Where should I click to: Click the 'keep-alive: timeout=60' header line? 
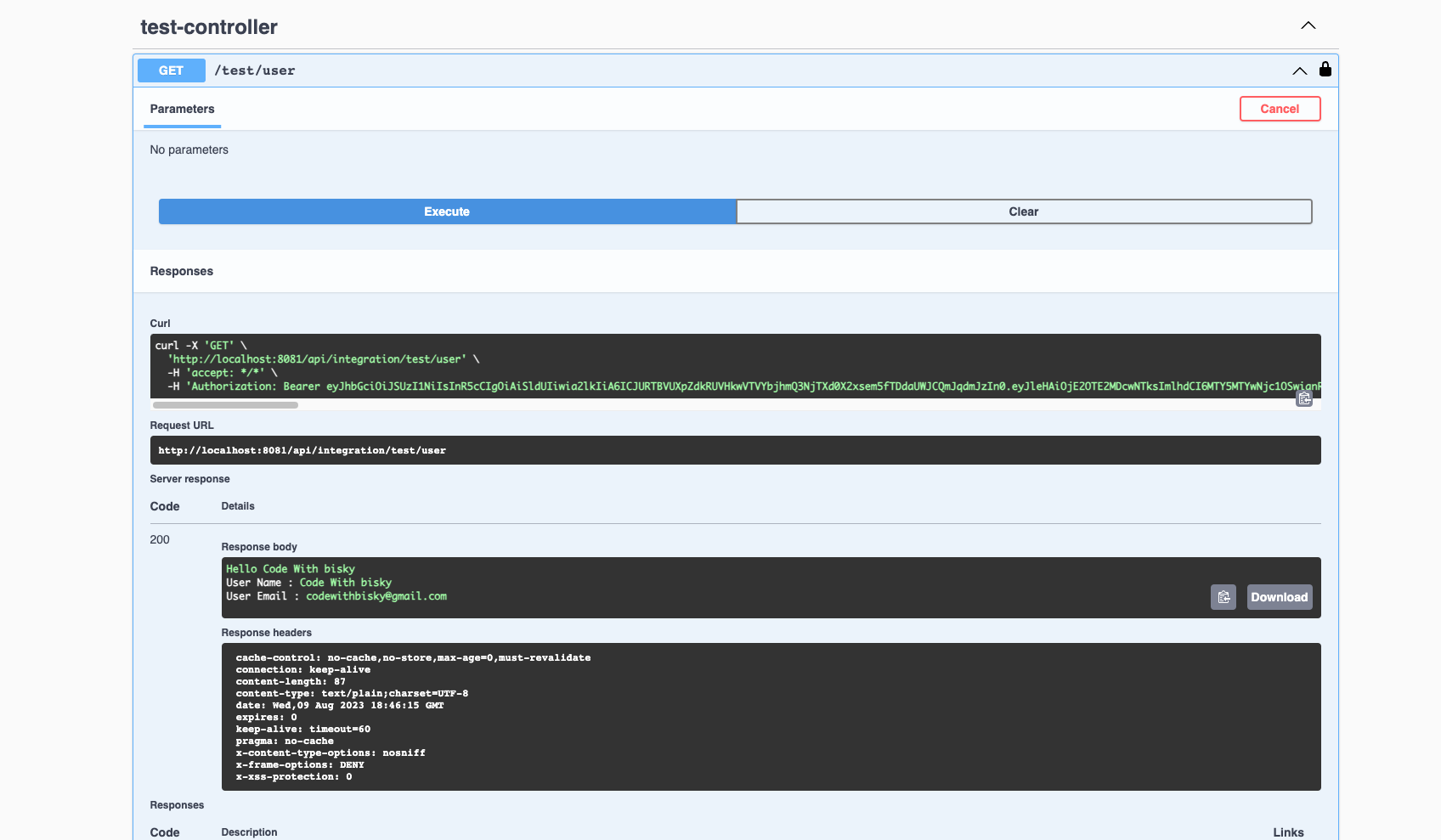pos(303,729)
